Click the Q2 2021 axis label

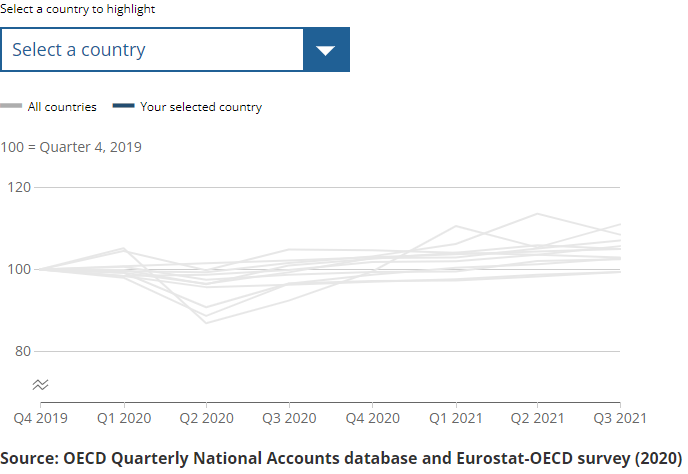538,416
